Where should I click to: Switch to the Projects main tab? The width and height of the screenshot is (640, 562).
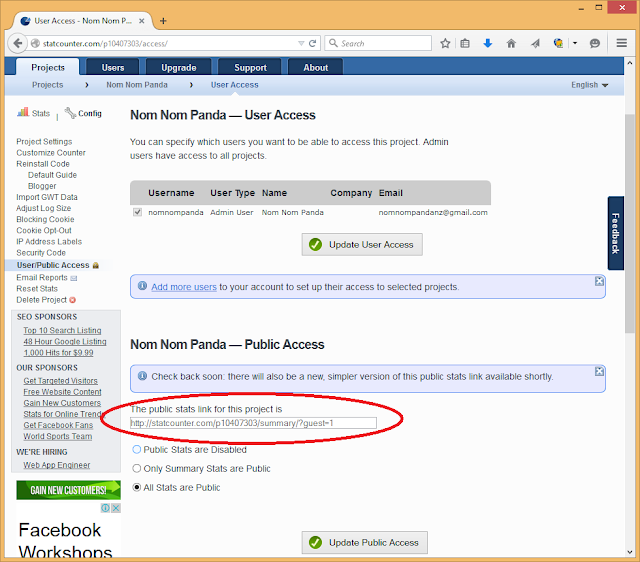[48, 67]
